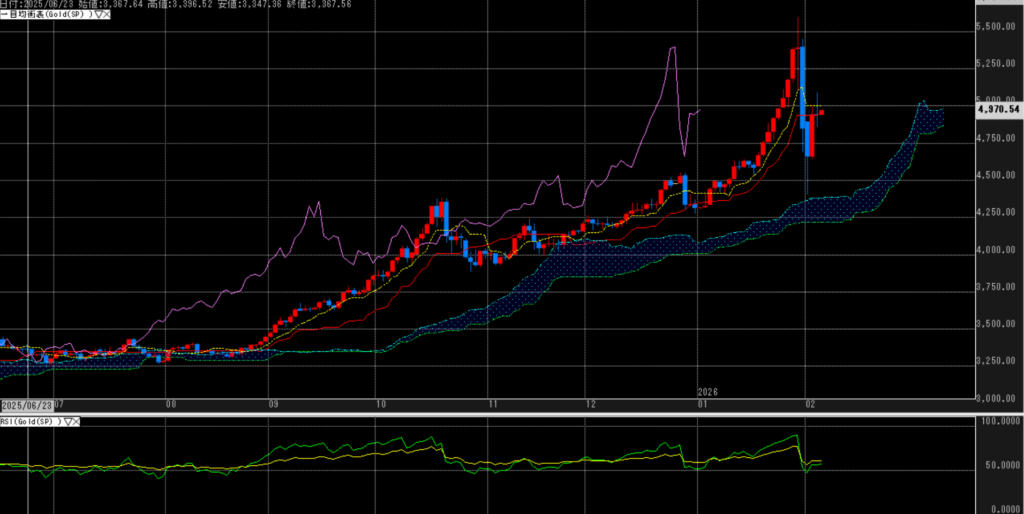
Task: Click the 3,250.00 level on price axis
Action: 998,361
